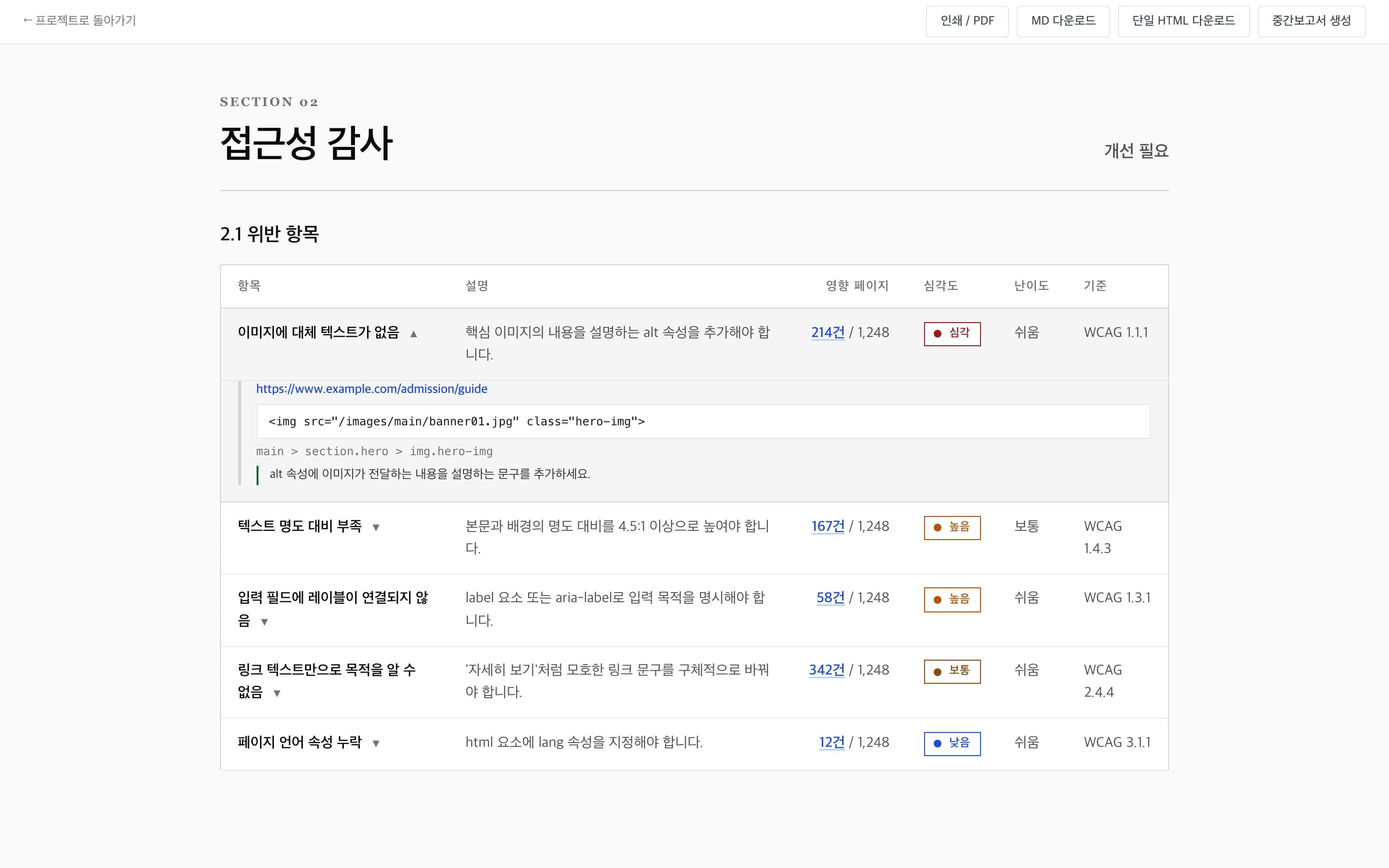Viewport: 1389px width, 868px height.
Task: Generate interim report with 중간보고서 생성
Action: (x=1311, y=21)
